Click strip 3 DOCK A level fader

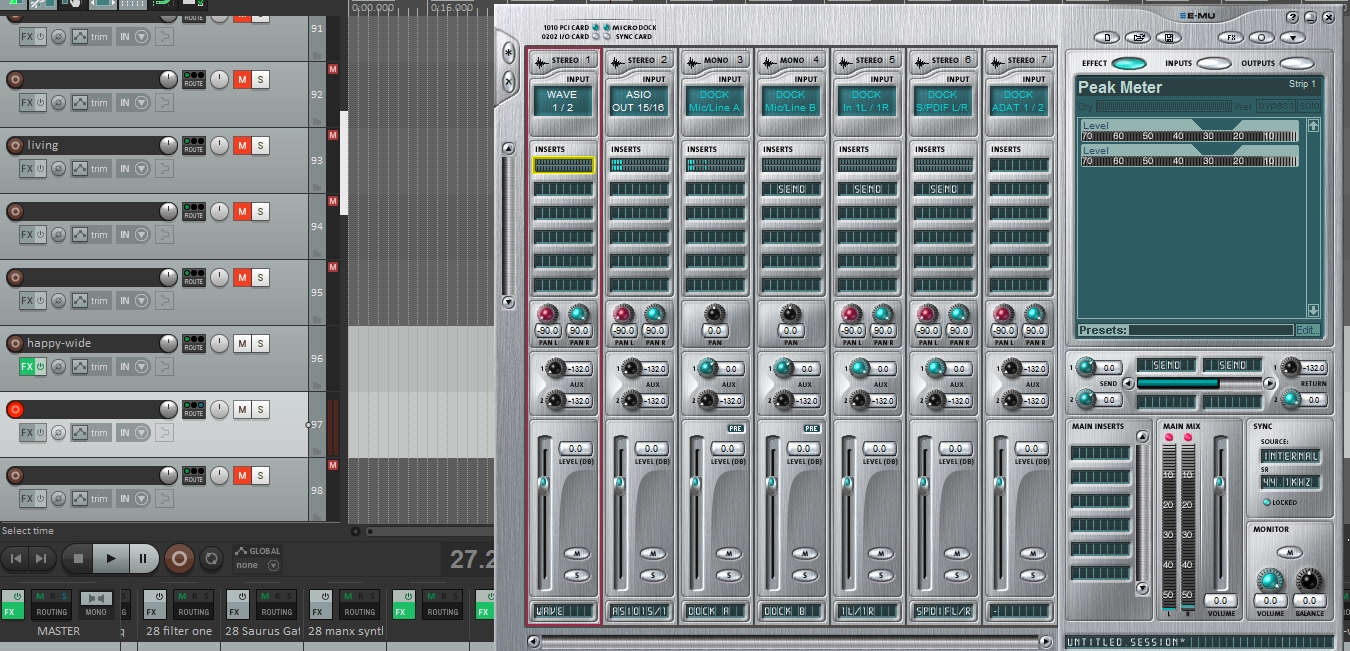point(695,483)
